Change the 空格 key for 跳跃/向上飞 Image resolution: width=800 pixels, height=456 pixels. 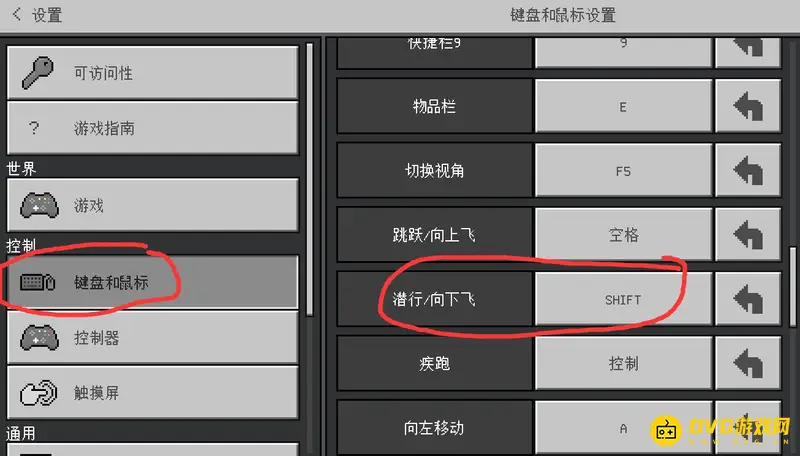[x=623, y=235]
